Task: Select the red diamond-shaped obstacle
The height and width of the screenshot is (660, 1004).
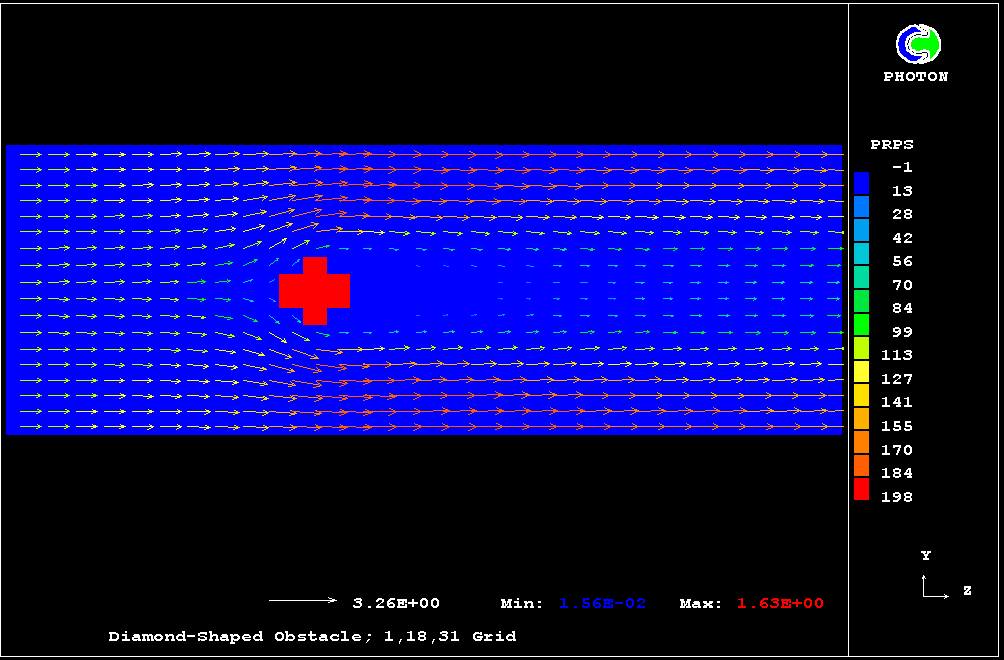Action: [314, 290]
